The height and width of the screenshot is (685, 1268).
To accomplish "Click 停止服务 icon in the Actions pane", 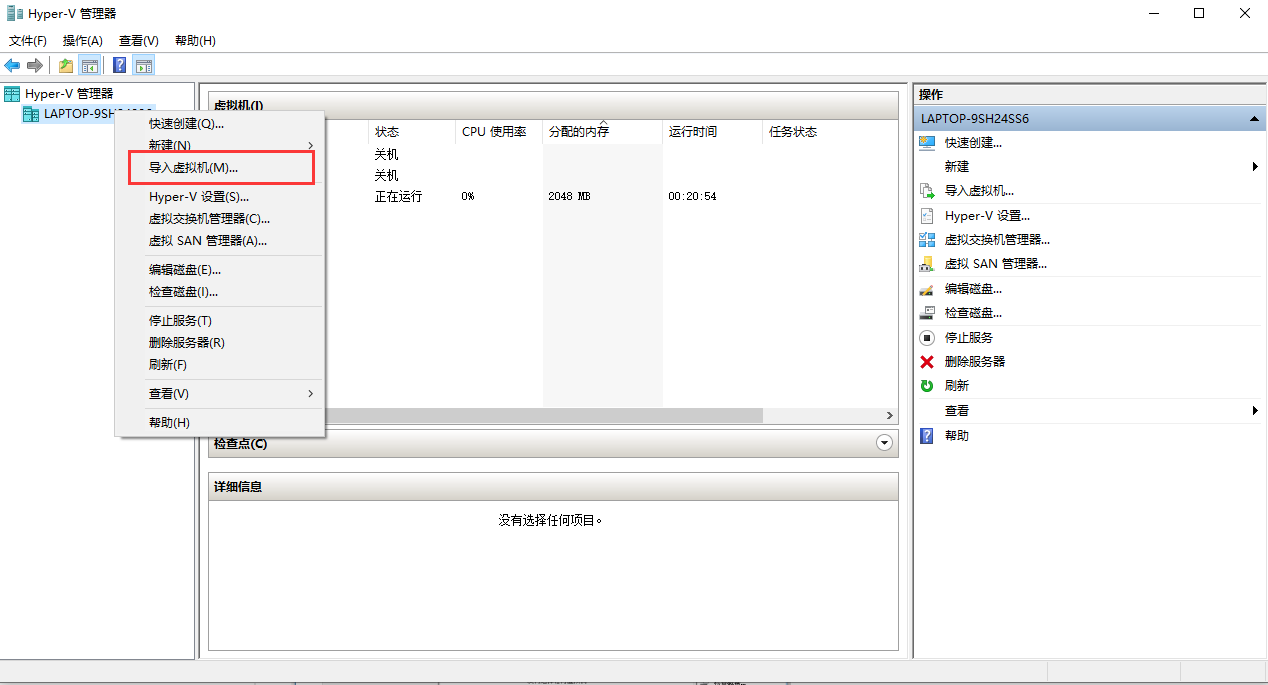I will [x=927, y=338].
